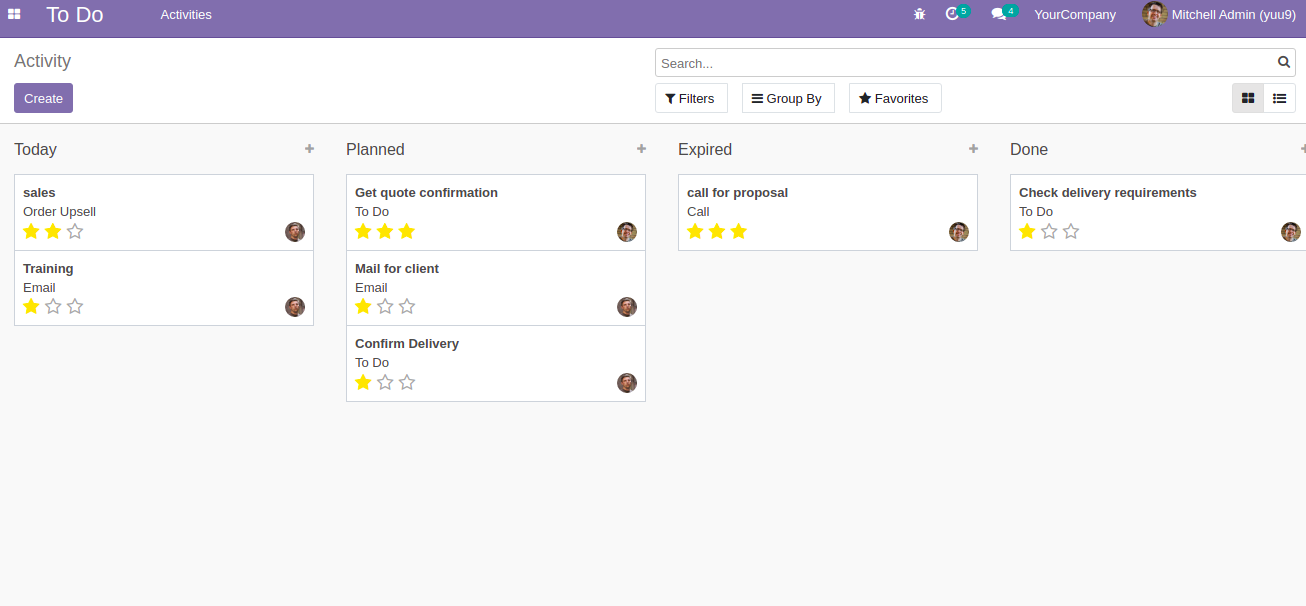
Task: Open the YourCompany company switcher
Action: coord(1075,14)
